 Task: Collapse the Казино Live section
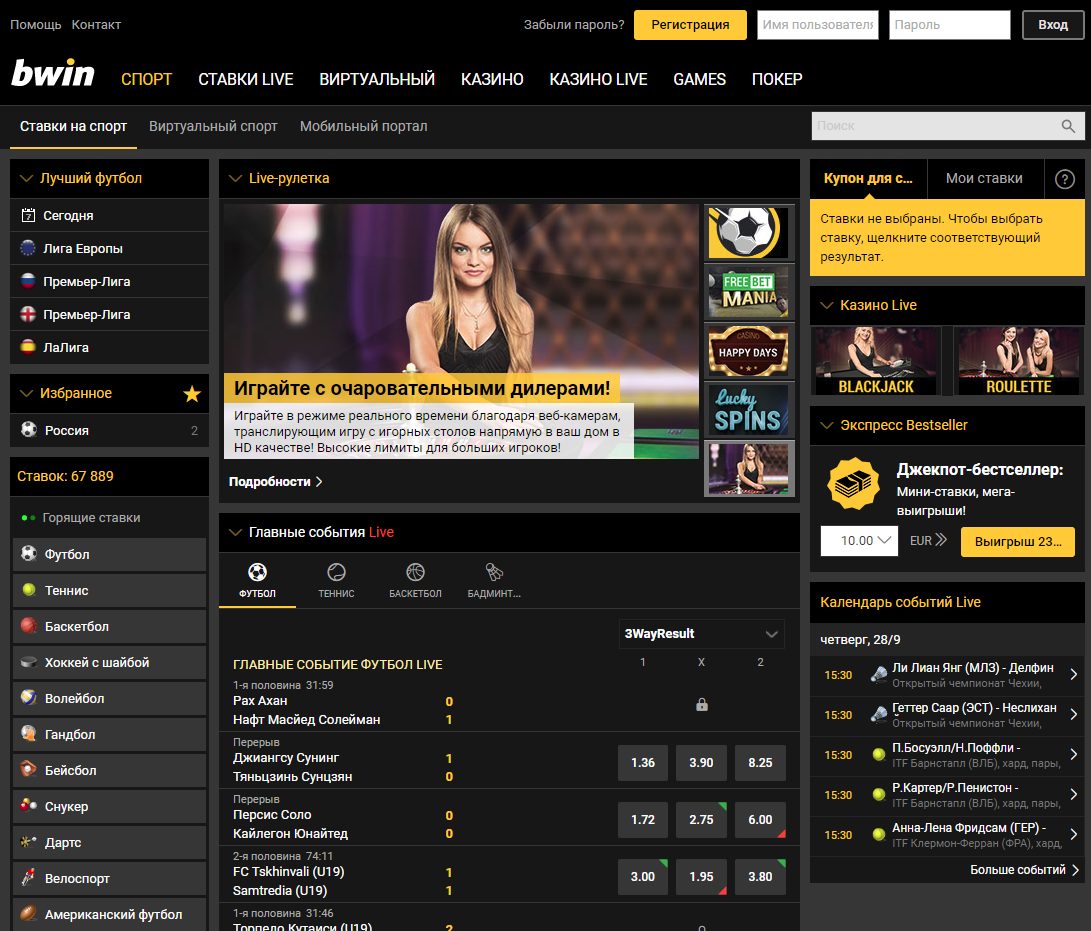pyautogui.click(x=827, y=305)
